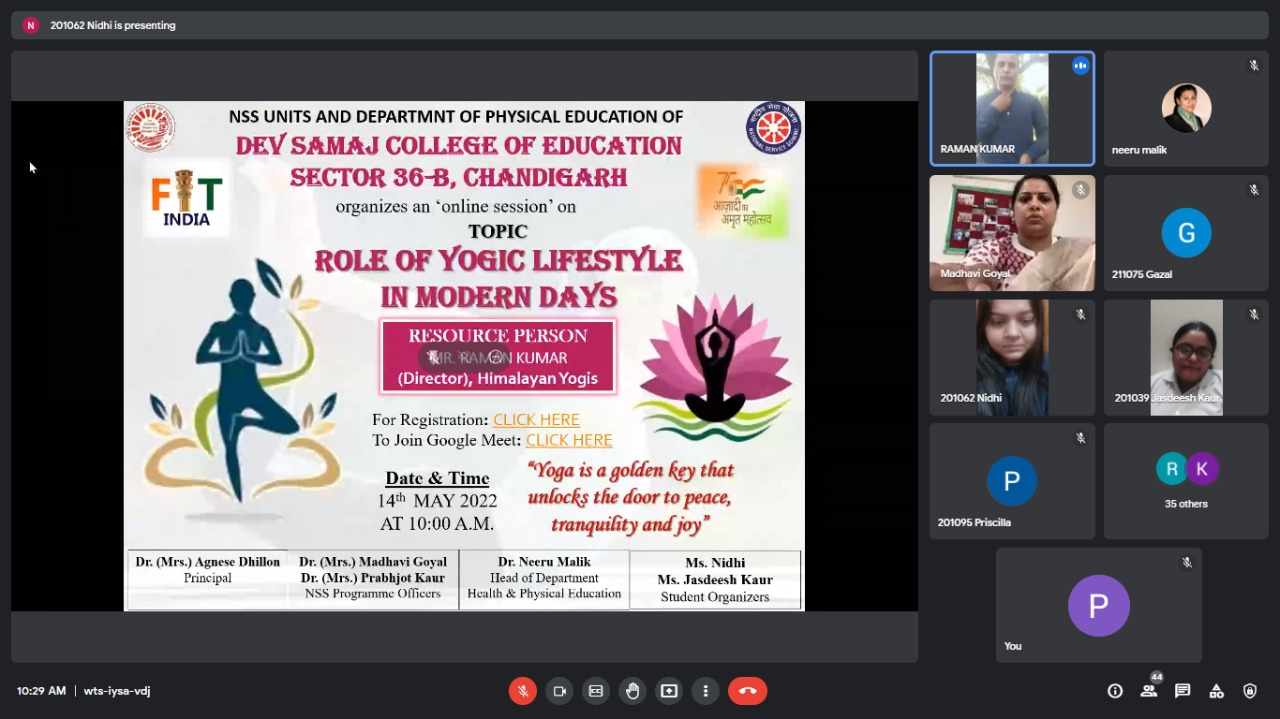Image resolution: width=1280 pixels, height=719 pixels.
Task: Click muted mic icon on 201062 Nidhi tile
Action: click(1080, 314)
